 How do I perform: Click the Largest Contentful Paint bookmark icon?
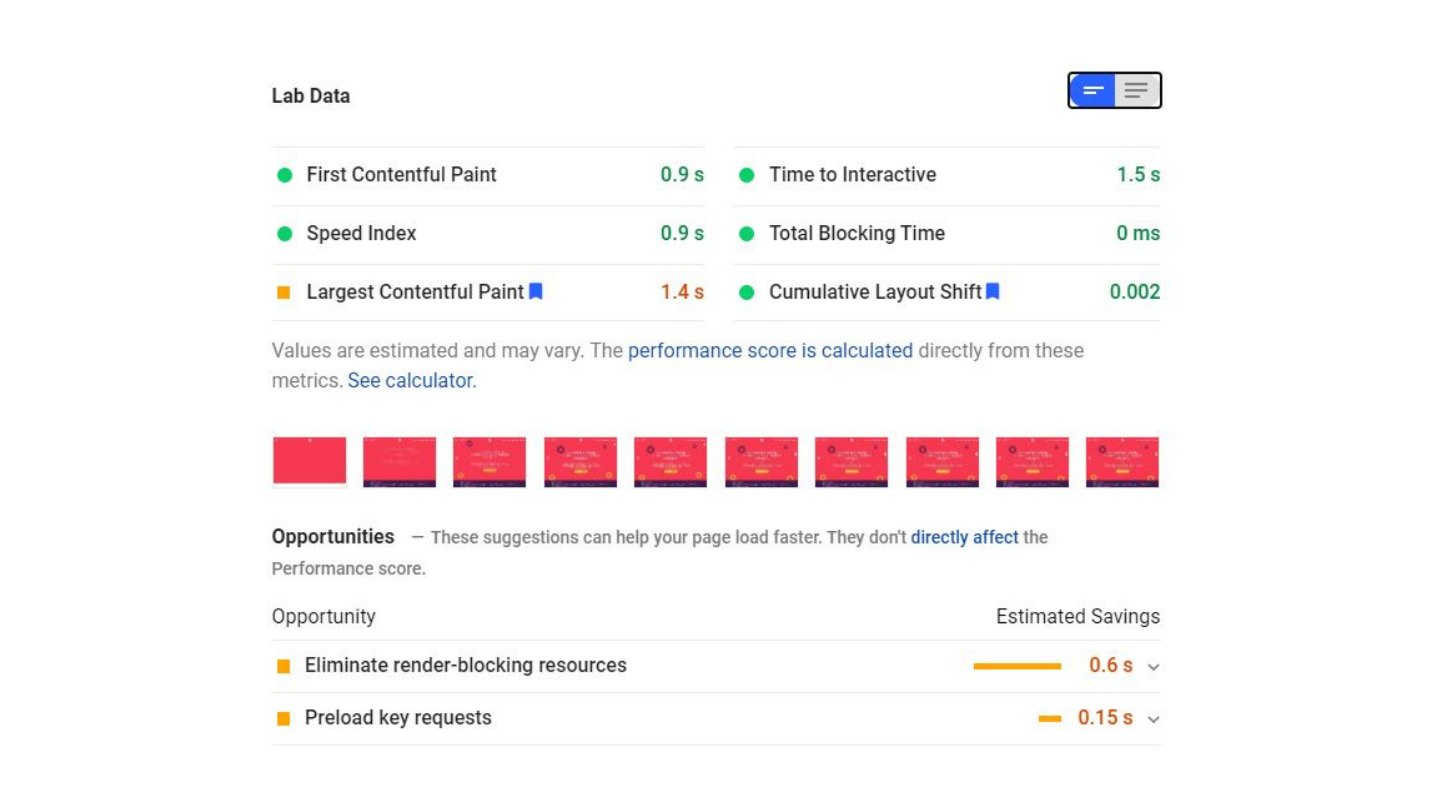536,291
